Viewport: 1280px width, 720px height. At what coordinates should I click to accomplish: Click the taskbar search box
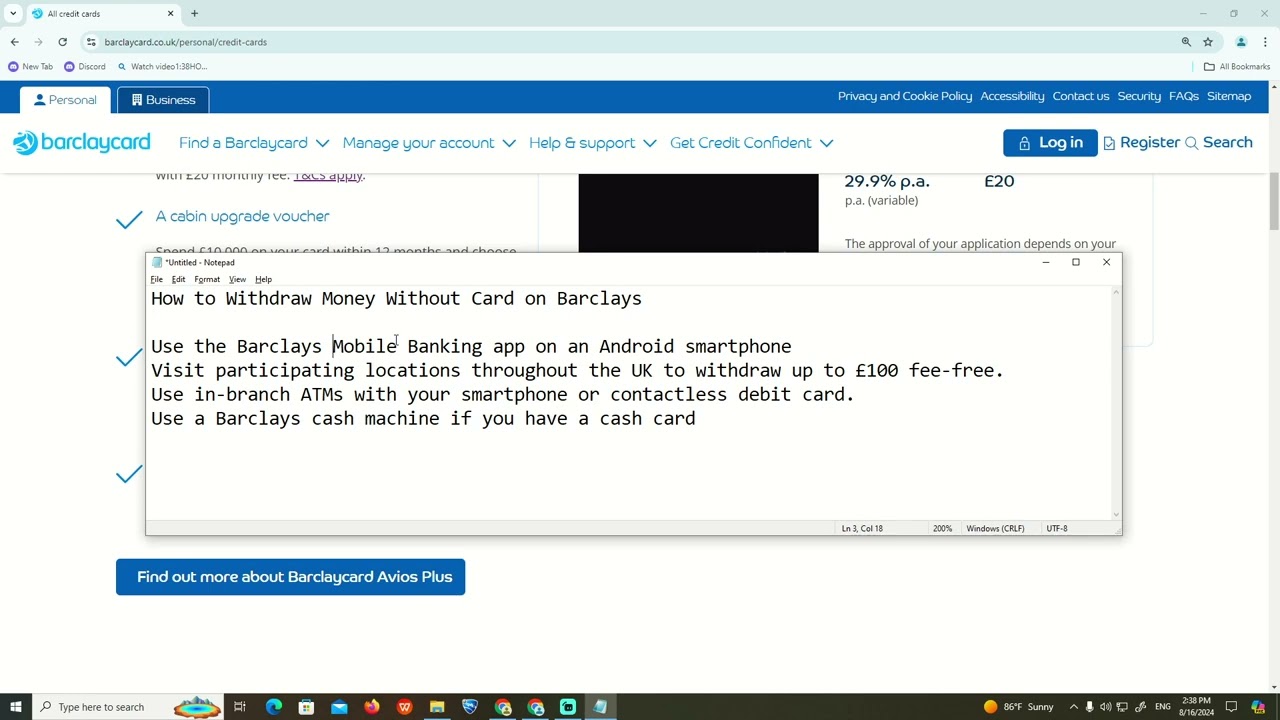tap(127, 707)
